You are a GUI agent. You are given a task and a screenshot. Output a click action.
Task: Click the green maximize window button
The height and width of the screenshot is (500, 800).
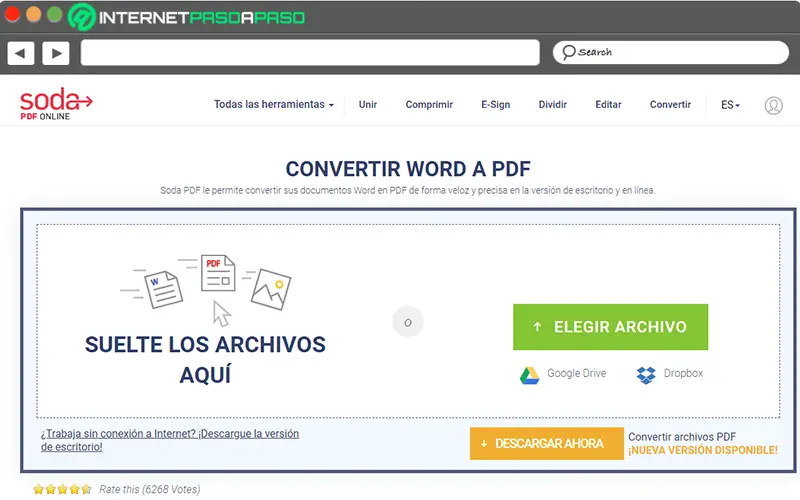tap(55, 14)
